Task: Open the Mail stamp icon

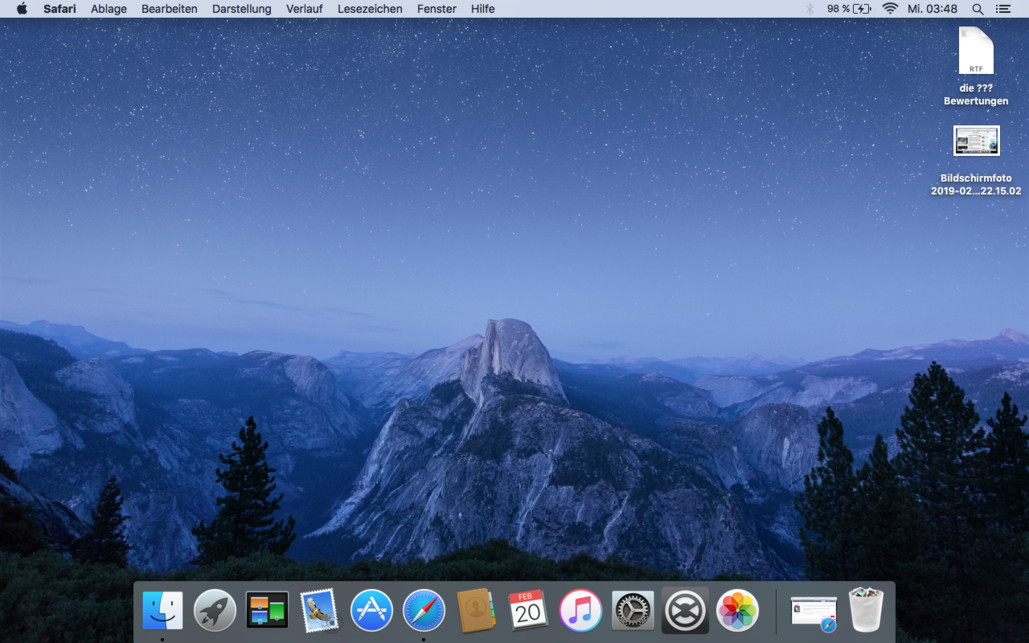Action: pos(319,610)
